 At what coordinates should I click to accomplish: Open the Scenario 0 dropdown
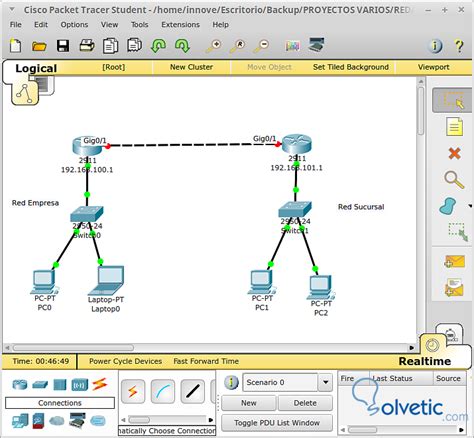pyautogui.click(x=325, y=382)
